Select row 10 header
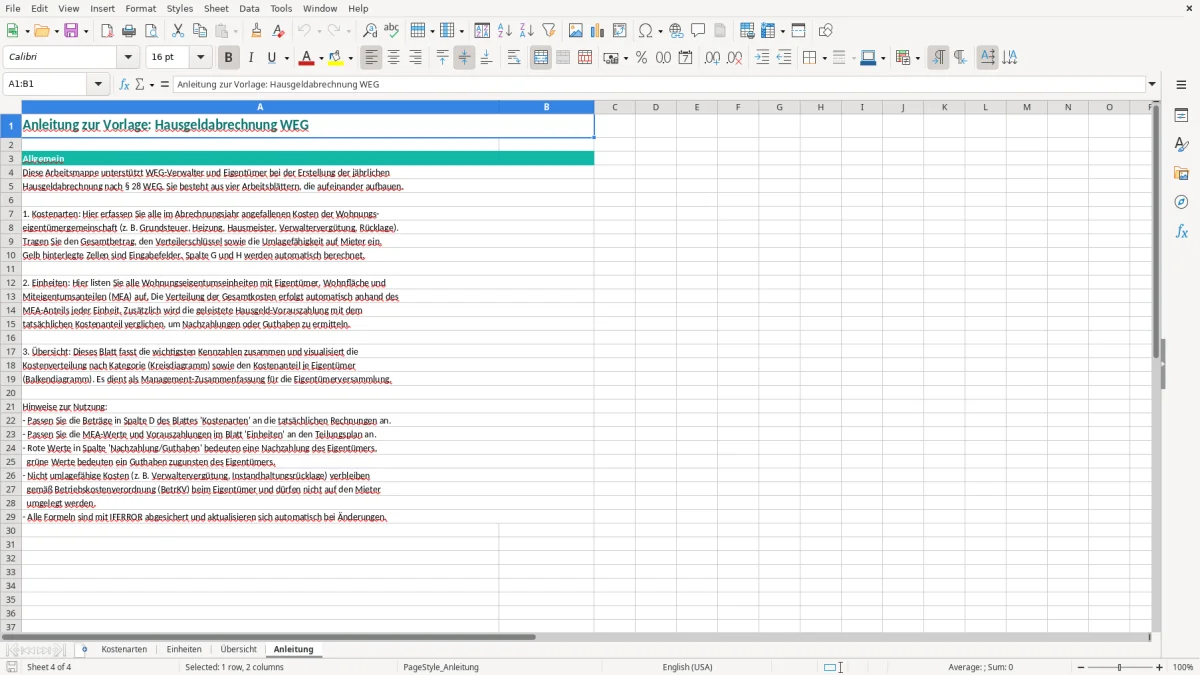The width and height of the screenshot is (1200, 675). pyautogui.click(x=11, y=255)
